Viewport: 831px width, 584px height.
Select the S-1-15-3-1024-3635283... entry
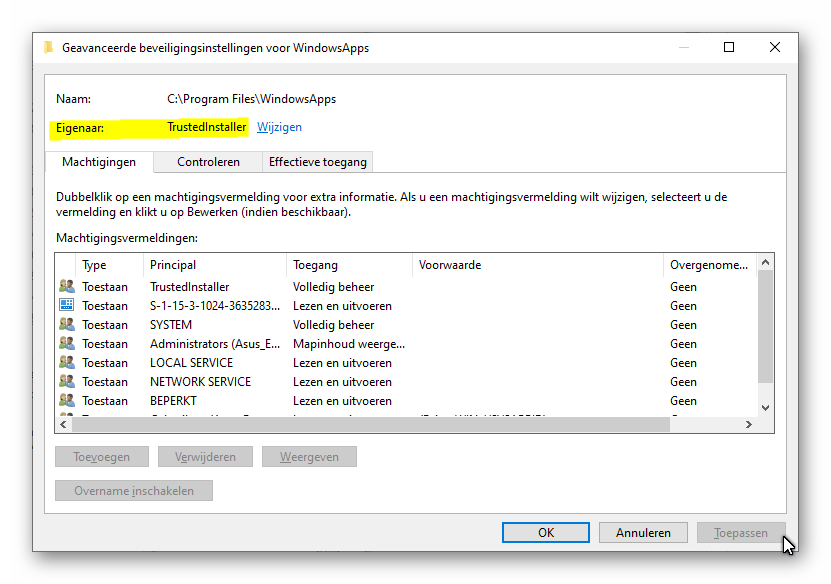[x=215, y=306]
